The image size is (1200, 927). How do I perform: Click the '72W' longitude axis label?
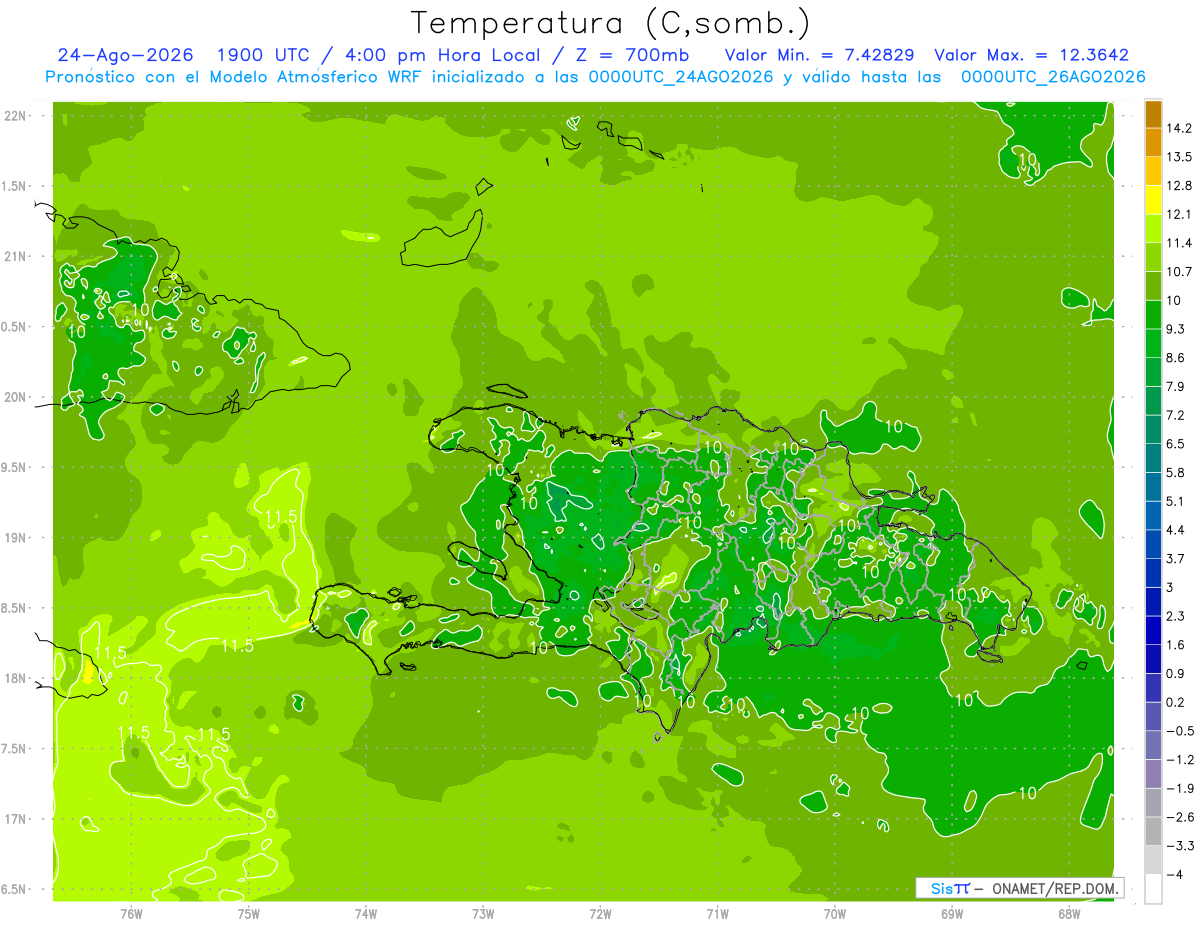[601, 914]
